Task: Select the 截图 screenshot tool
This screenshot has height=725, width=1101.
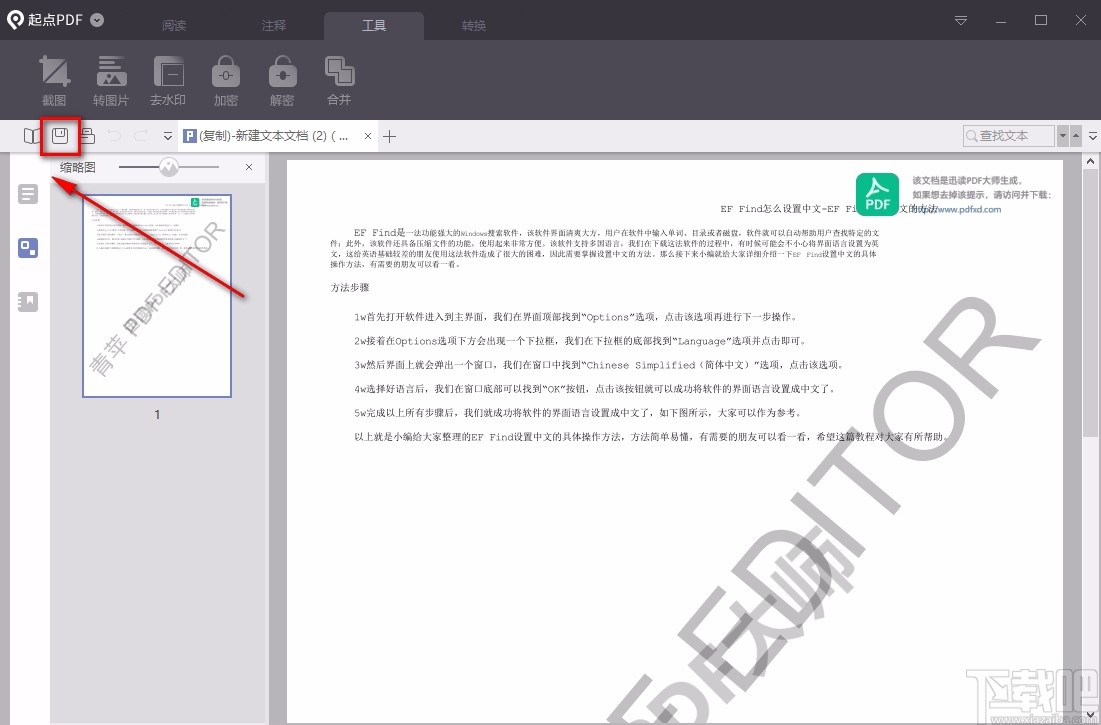Action: click(54, 80)
